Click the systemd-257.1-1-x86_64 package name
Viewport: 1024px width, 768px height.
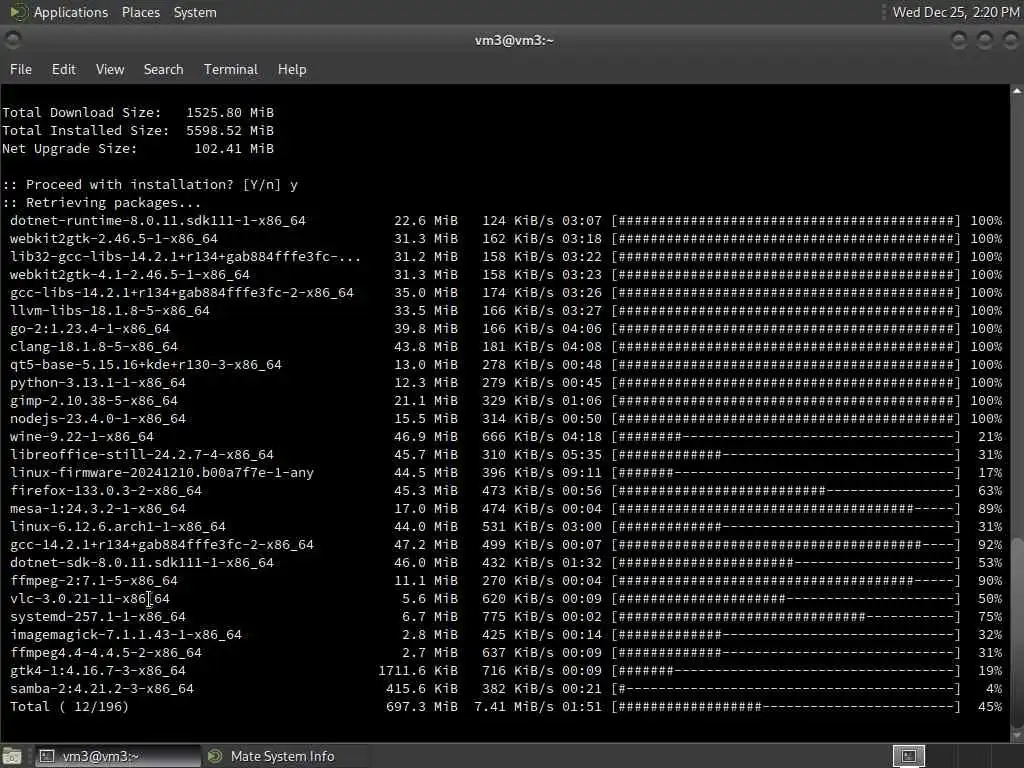[97, 616]
